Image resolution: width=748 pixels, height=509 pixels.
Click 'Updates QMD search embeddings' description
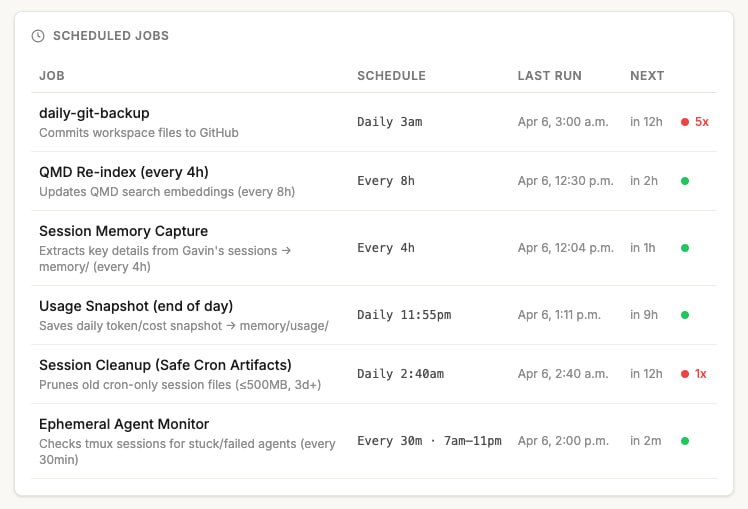[167, 192]
